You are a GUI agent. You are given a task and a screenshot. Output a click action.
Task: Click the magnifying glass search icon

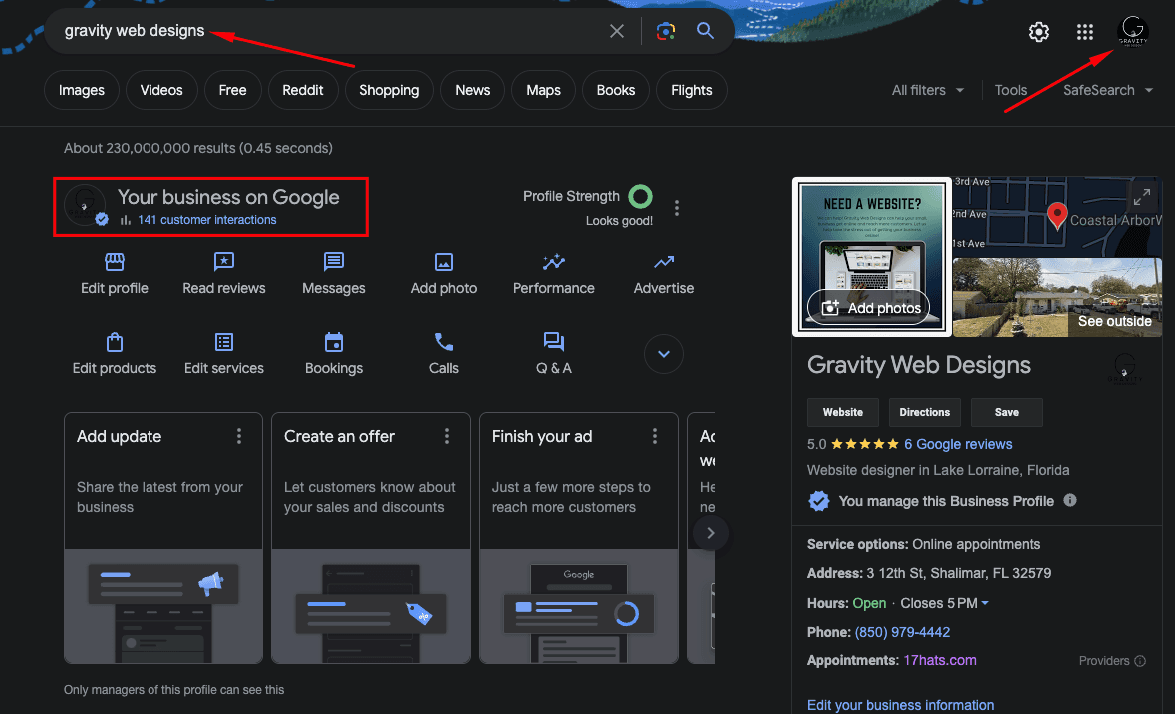(x=705, y=31)
